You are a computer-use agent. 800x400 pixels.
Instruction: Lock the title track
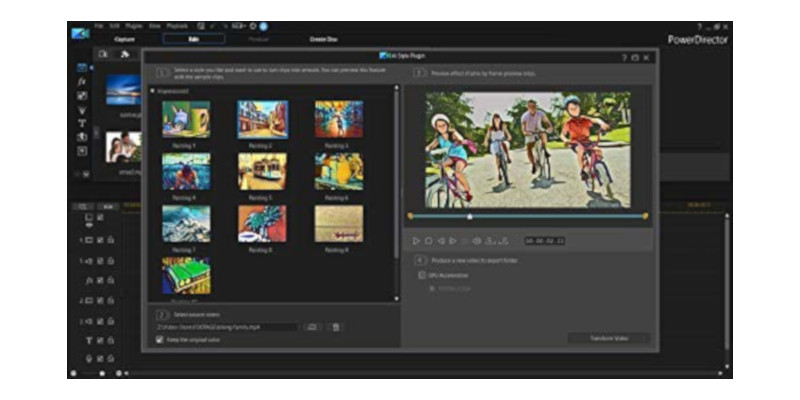click(110, 340)
